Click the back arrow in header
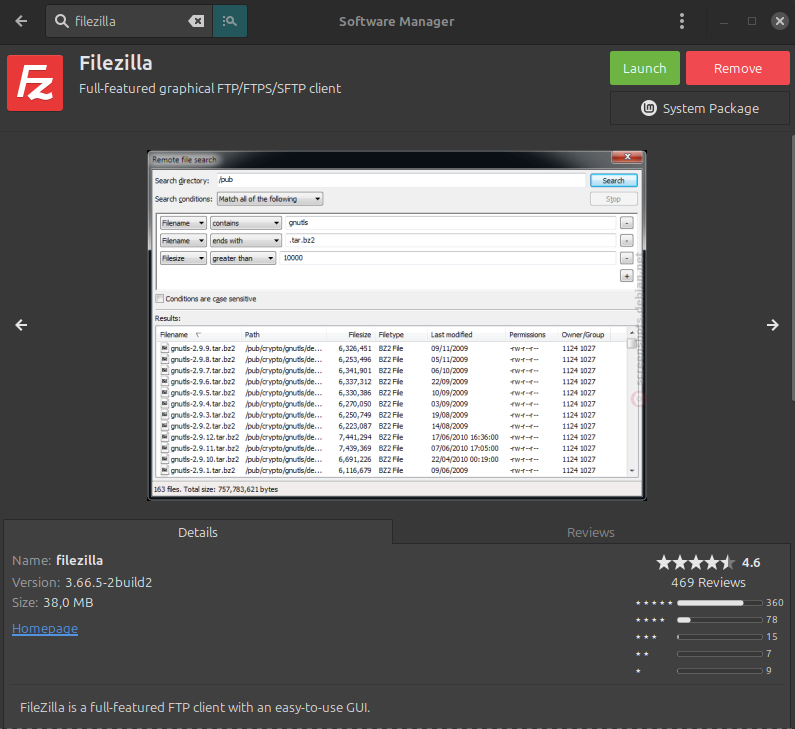This screenshot has width=795, height=729. click(x=22, y=21)
